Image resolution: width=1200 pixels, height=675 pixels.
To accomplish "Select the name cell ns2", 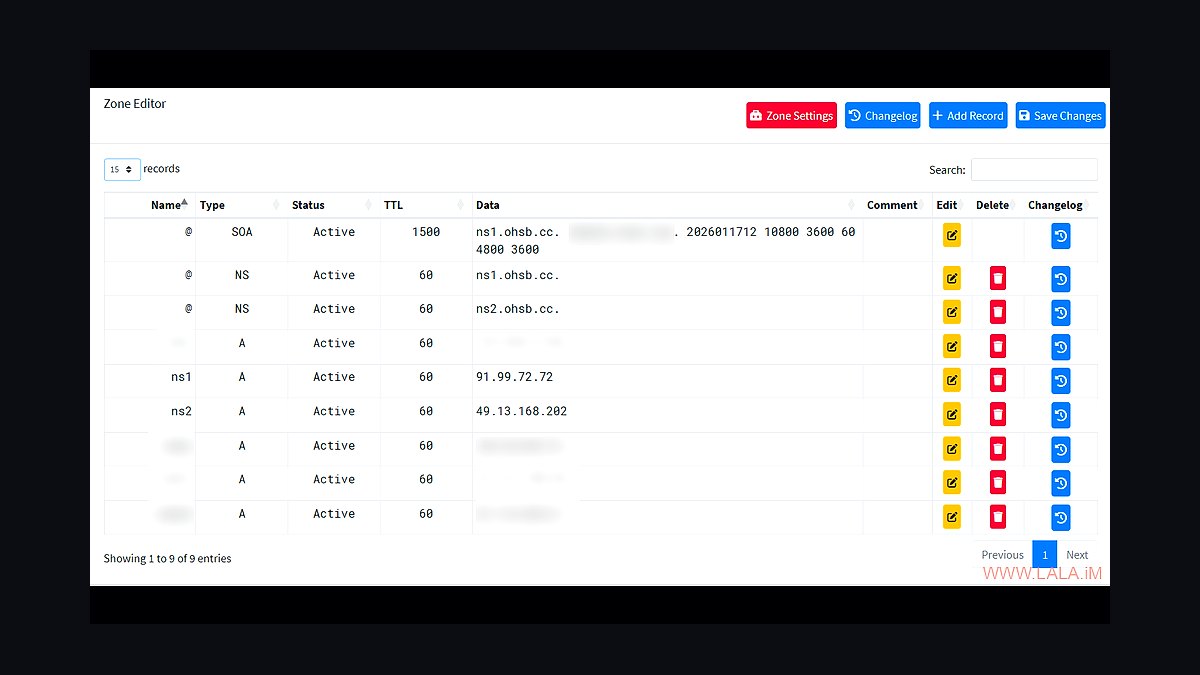I will point(181,411).
